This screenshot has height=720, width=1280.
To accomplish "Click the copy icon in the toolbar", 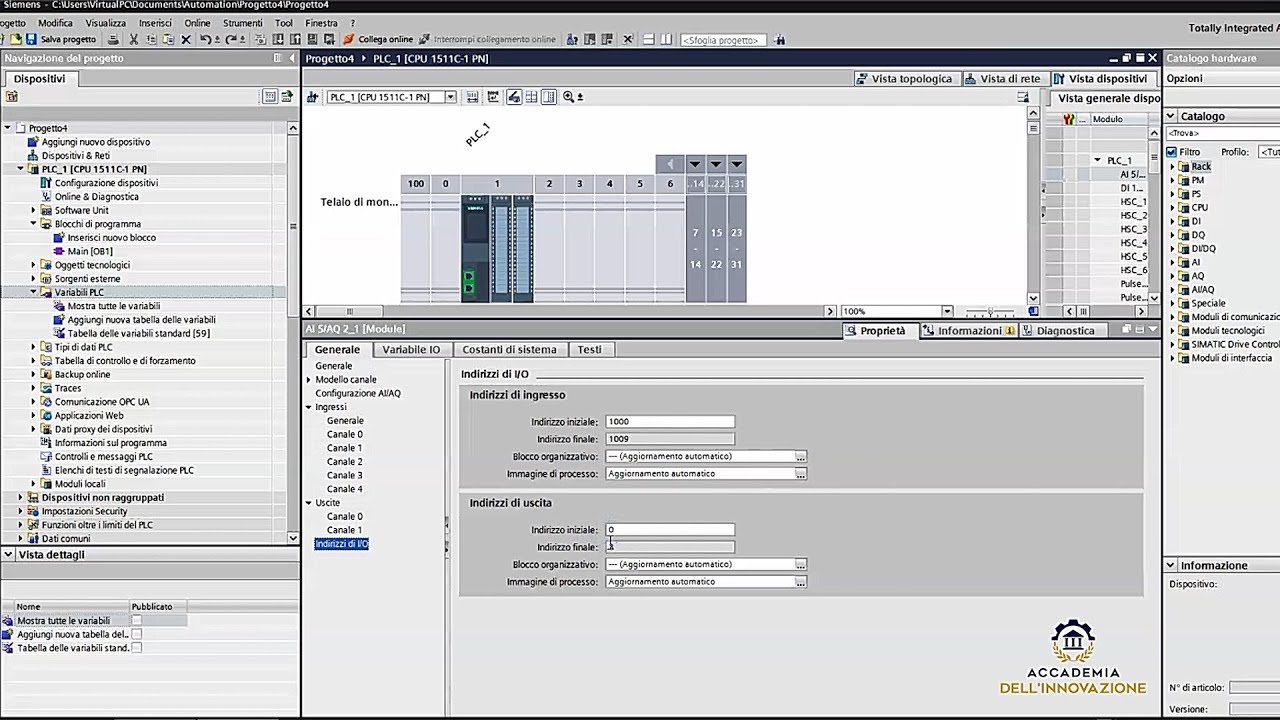I will [x=151, y=39].
